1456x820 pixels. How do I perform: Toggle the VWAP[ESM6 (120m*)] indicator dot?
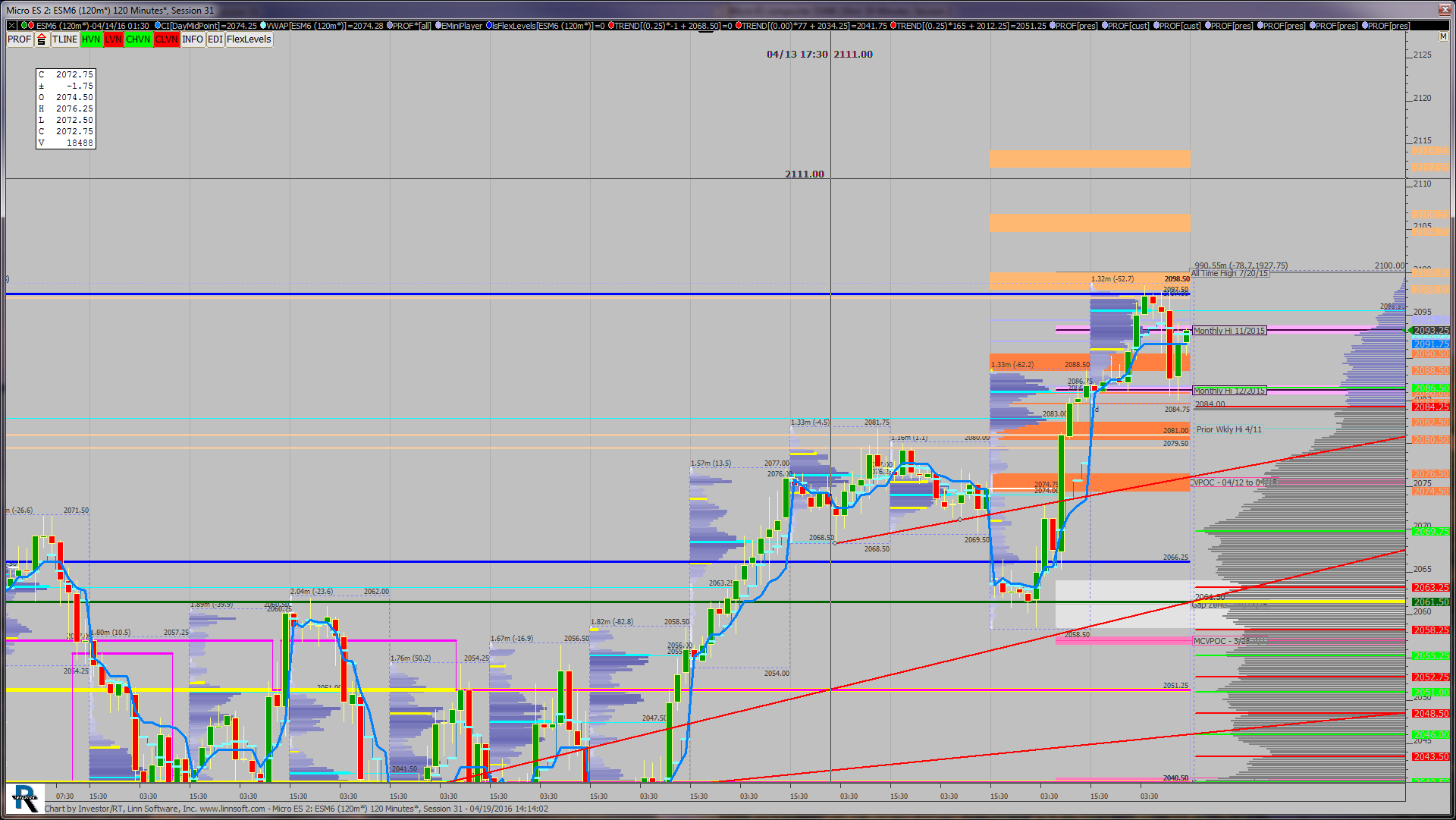pos(262,26)
